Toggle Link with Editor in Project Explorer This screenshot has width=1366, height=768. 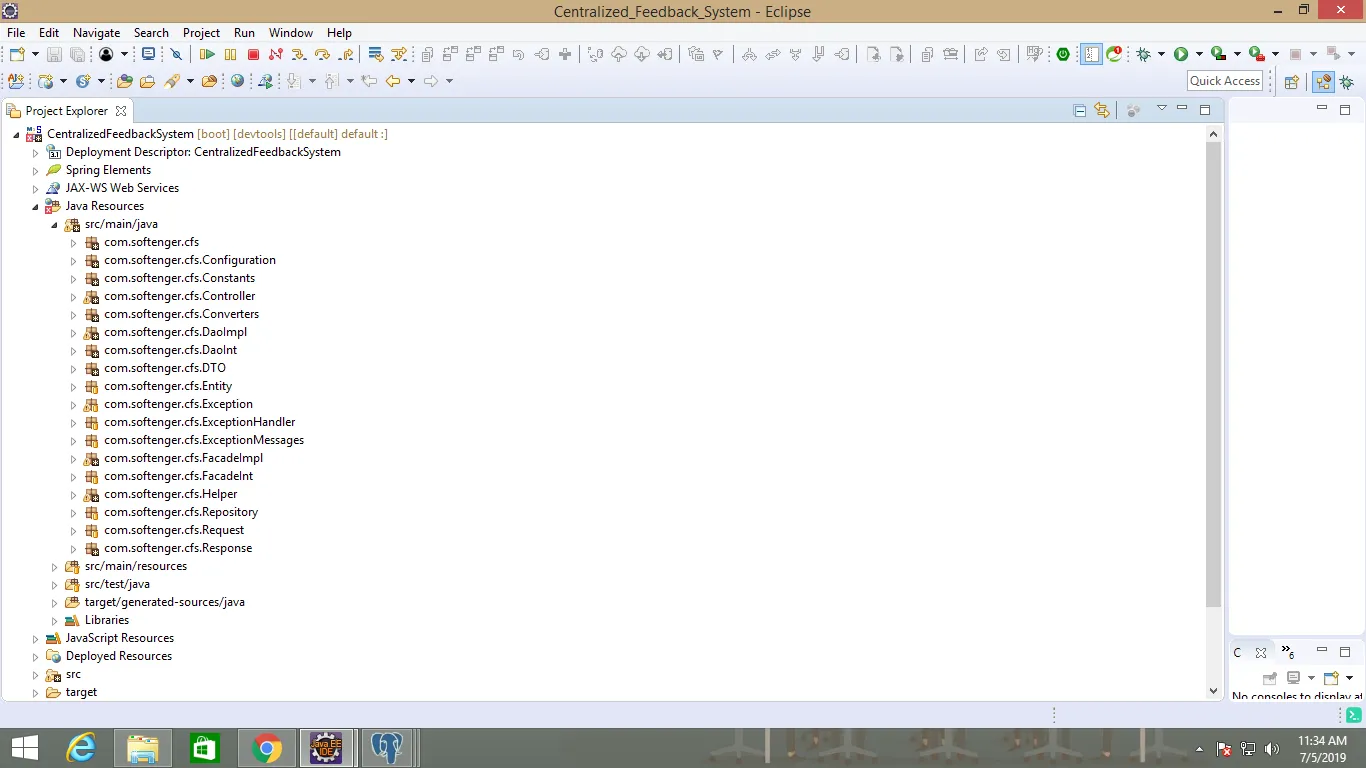pyautogui.click(x=1102, y=110)
